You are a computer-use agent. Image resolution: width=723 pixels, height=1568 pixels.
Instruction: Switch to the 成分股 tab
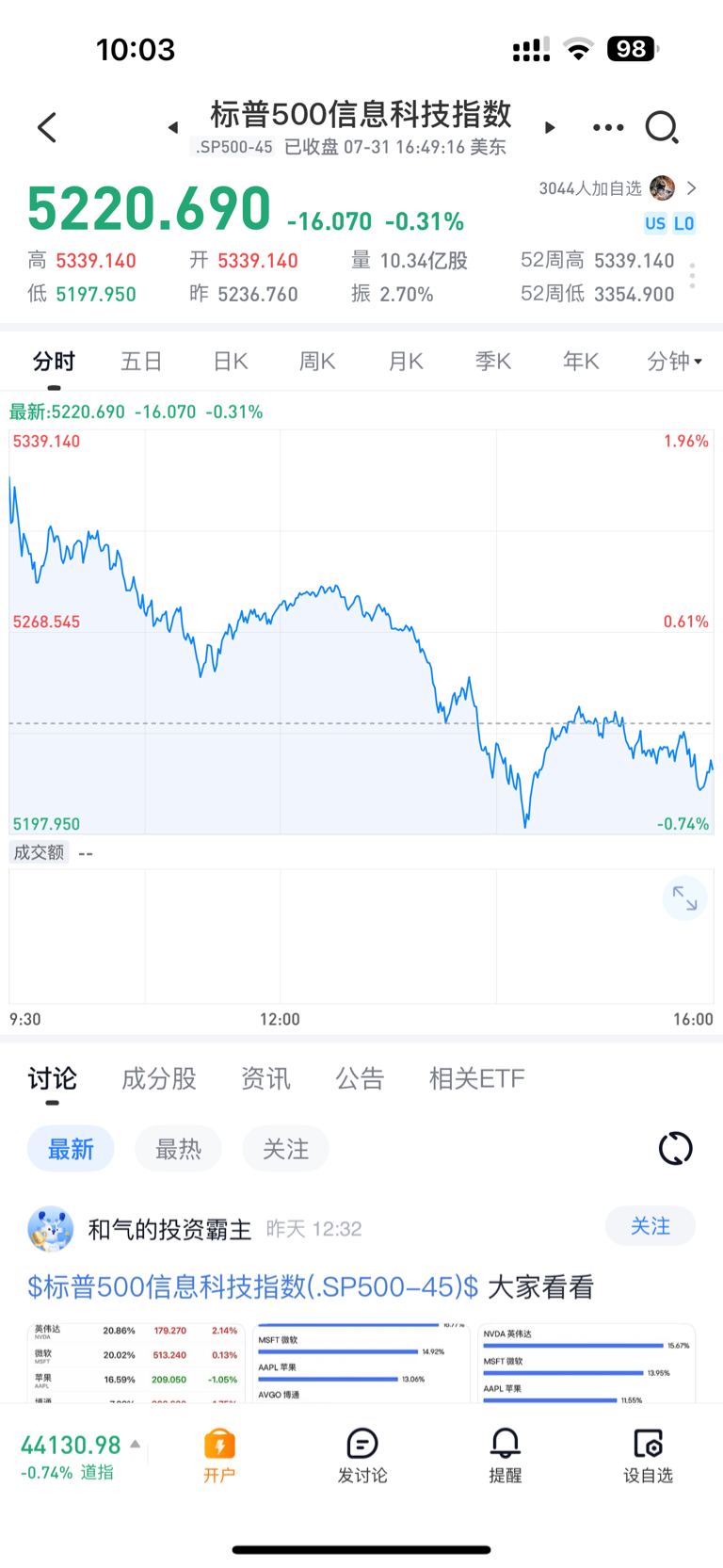[159, 1078]
